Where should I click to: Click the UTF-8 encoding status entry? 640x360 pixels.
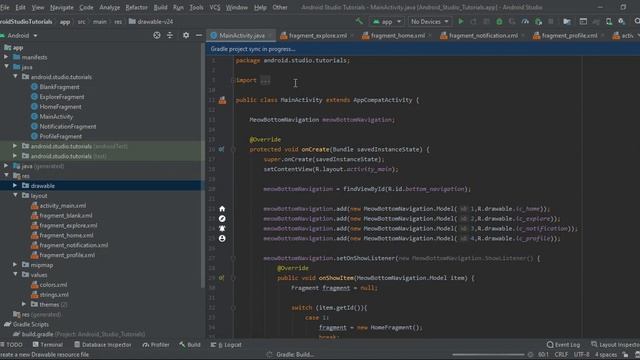tap(582, 354)
